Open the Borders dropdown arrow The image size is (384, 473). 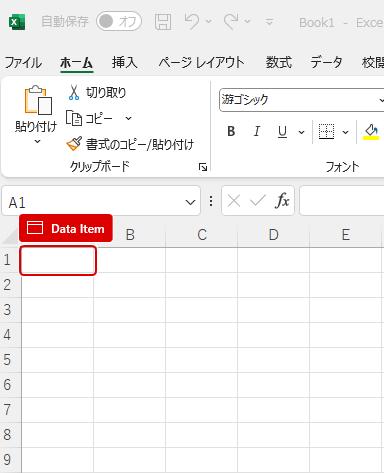click(345, 132)
